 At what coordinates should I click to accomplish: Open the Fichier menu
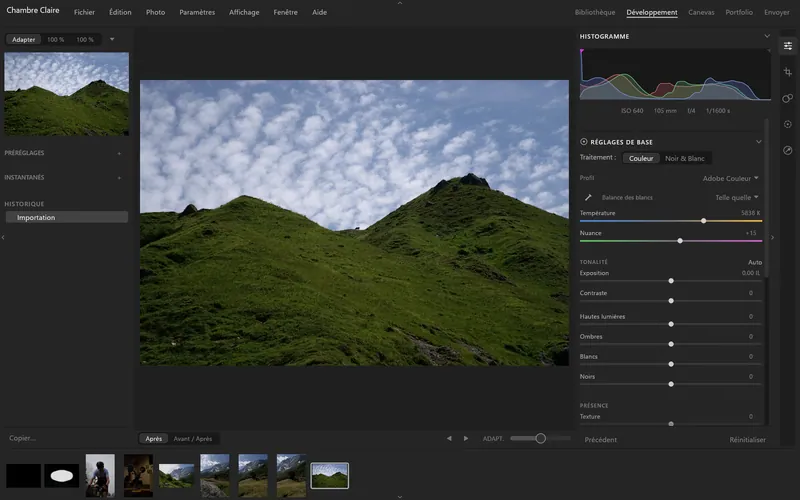click(x=84, y=12)
